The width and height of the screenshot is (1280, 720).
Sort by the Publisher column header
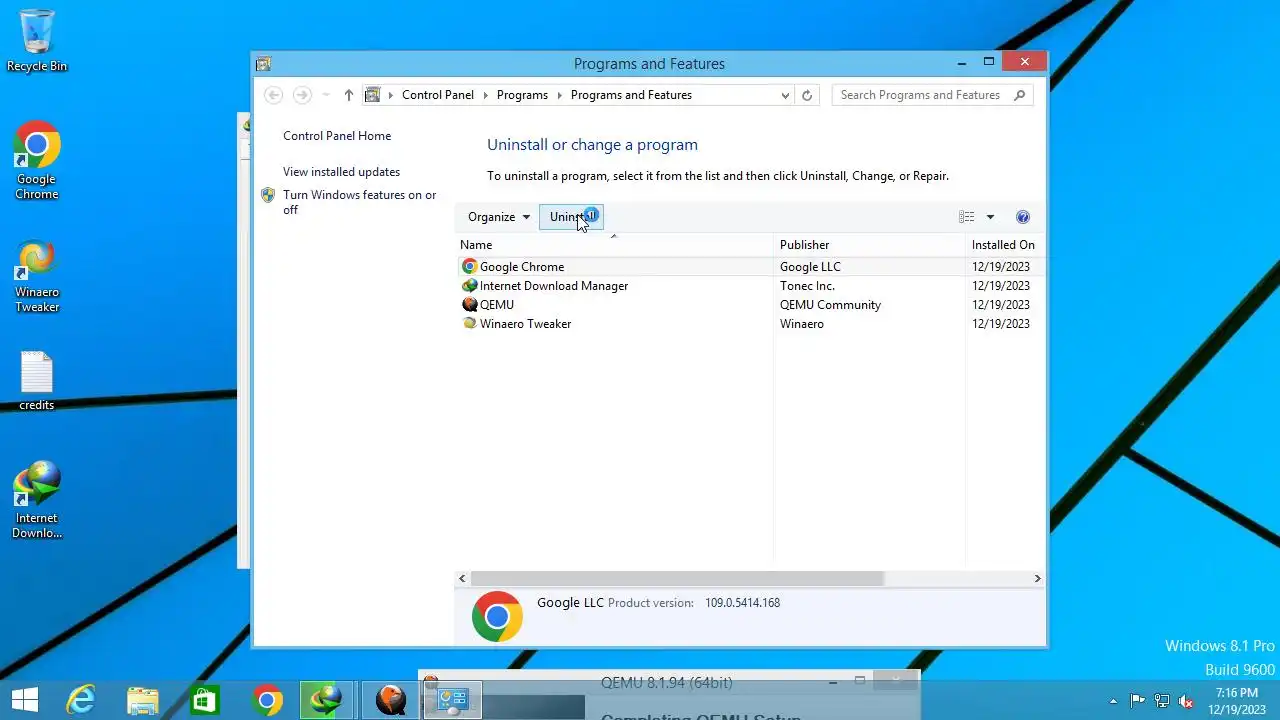(x=869, y=245)
